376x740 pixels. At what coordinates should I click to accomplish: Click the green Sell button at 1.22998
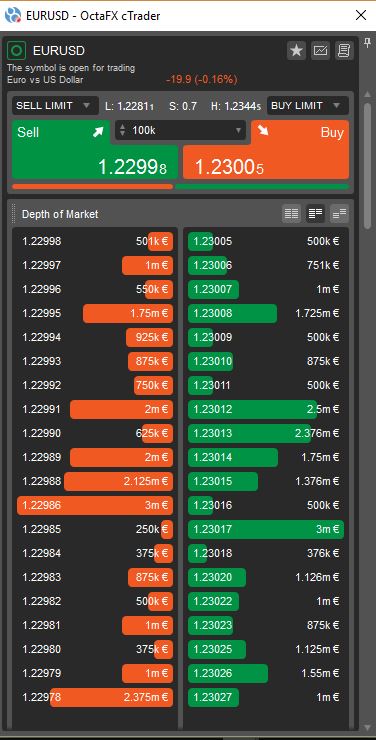(x=95, y=150)
